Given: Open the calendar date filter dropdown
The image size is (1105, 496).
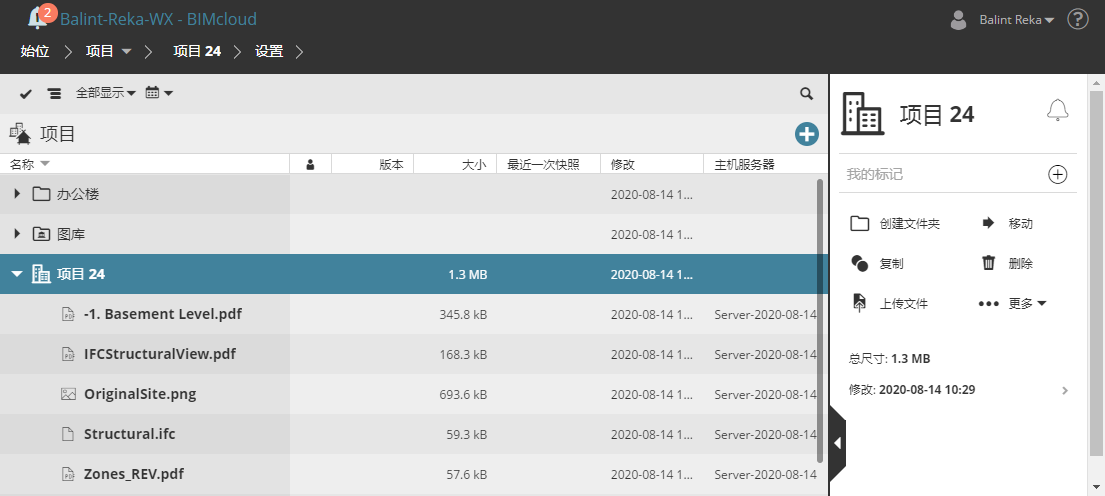Looking at the screenshot, I should coord(159,93).
